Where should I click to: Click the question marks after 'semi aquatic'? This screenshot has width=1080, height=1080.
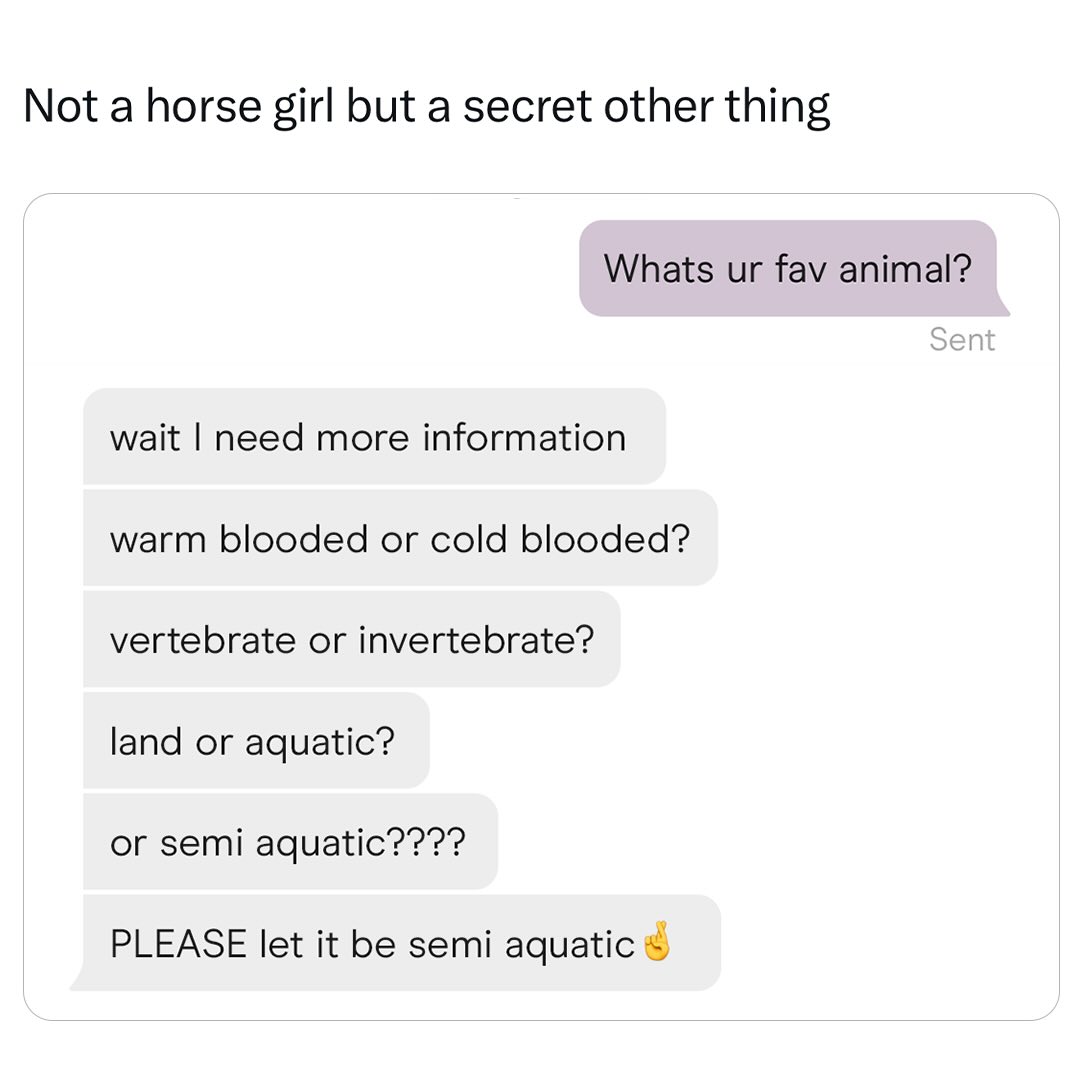pyautogui.click(x=426, y=842)
